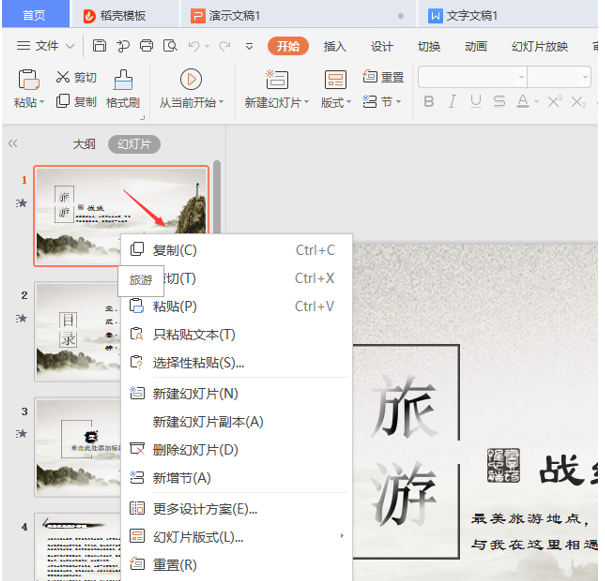Choose Add Section (新增节(A))
This screenshot has height=581, width=605.
pyautogui.click(x=236, y=478)
